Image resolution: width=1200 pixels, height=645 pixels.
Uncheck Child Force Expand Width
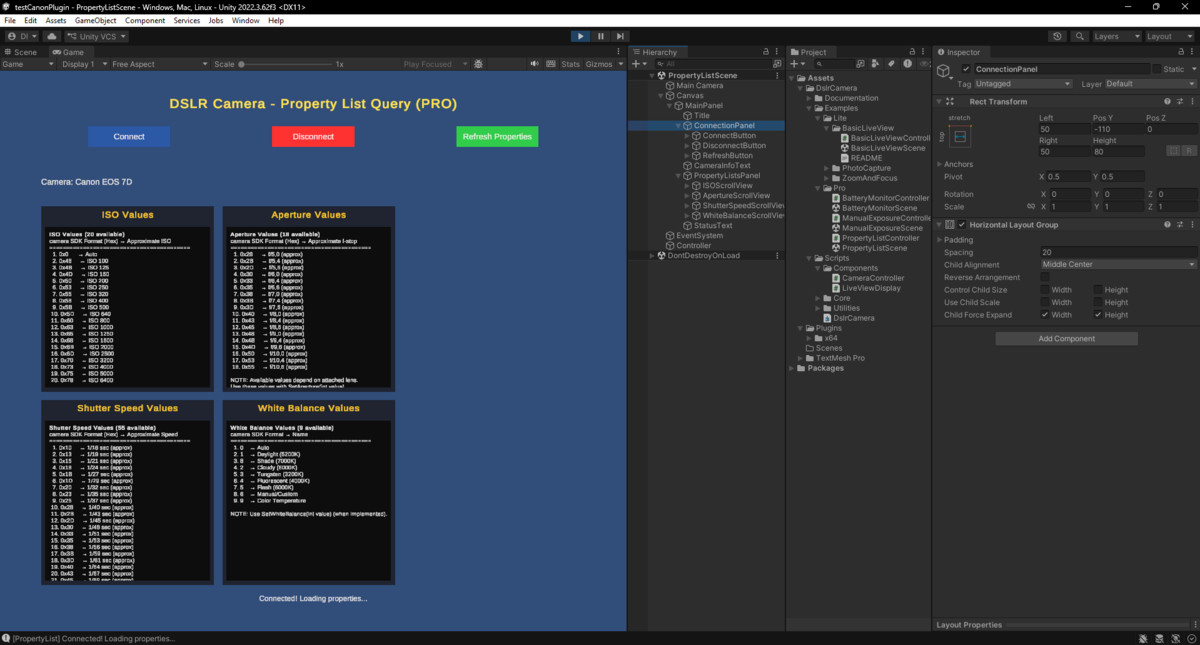pos(1045,315)
